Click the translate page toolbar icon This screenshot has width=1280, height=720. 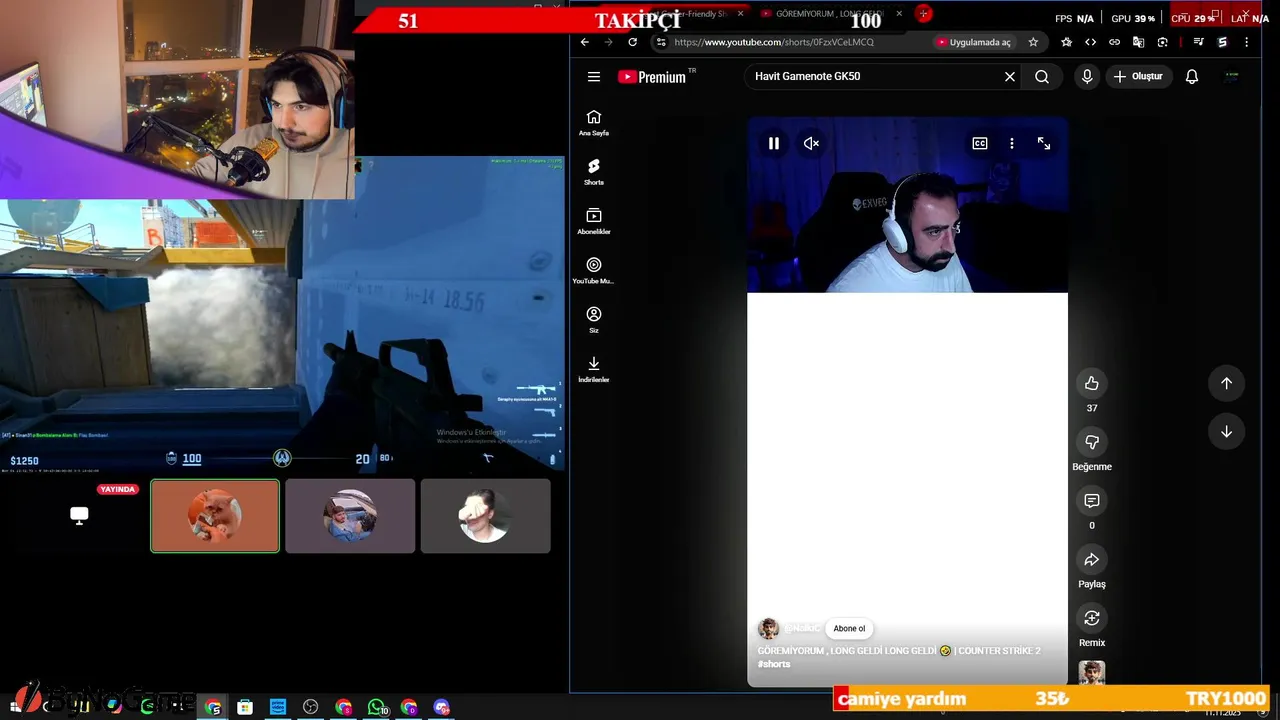point(1138,42)
